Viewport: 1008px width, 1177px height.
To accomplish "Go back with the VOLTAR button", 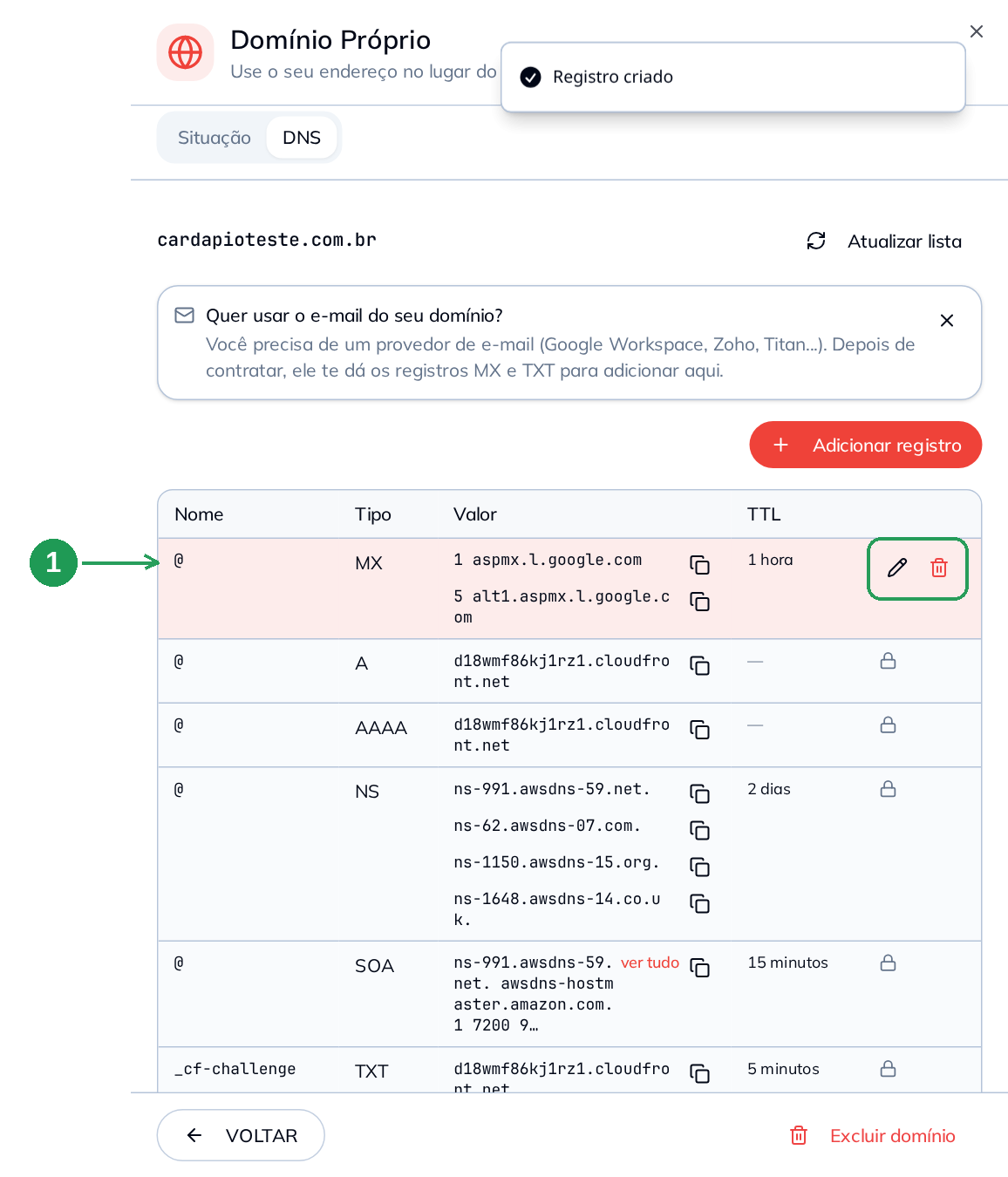I will click(241, 1135).
